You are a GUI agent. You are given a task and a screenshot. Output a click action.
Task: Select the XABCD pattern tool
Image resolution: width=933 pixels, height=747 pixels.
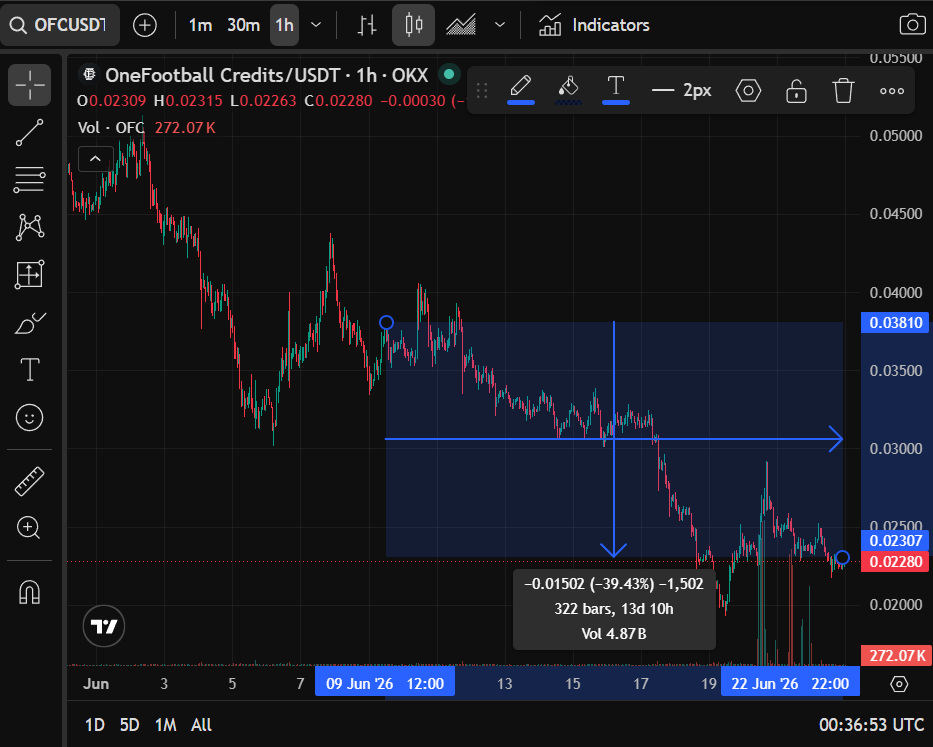[29, 227]
